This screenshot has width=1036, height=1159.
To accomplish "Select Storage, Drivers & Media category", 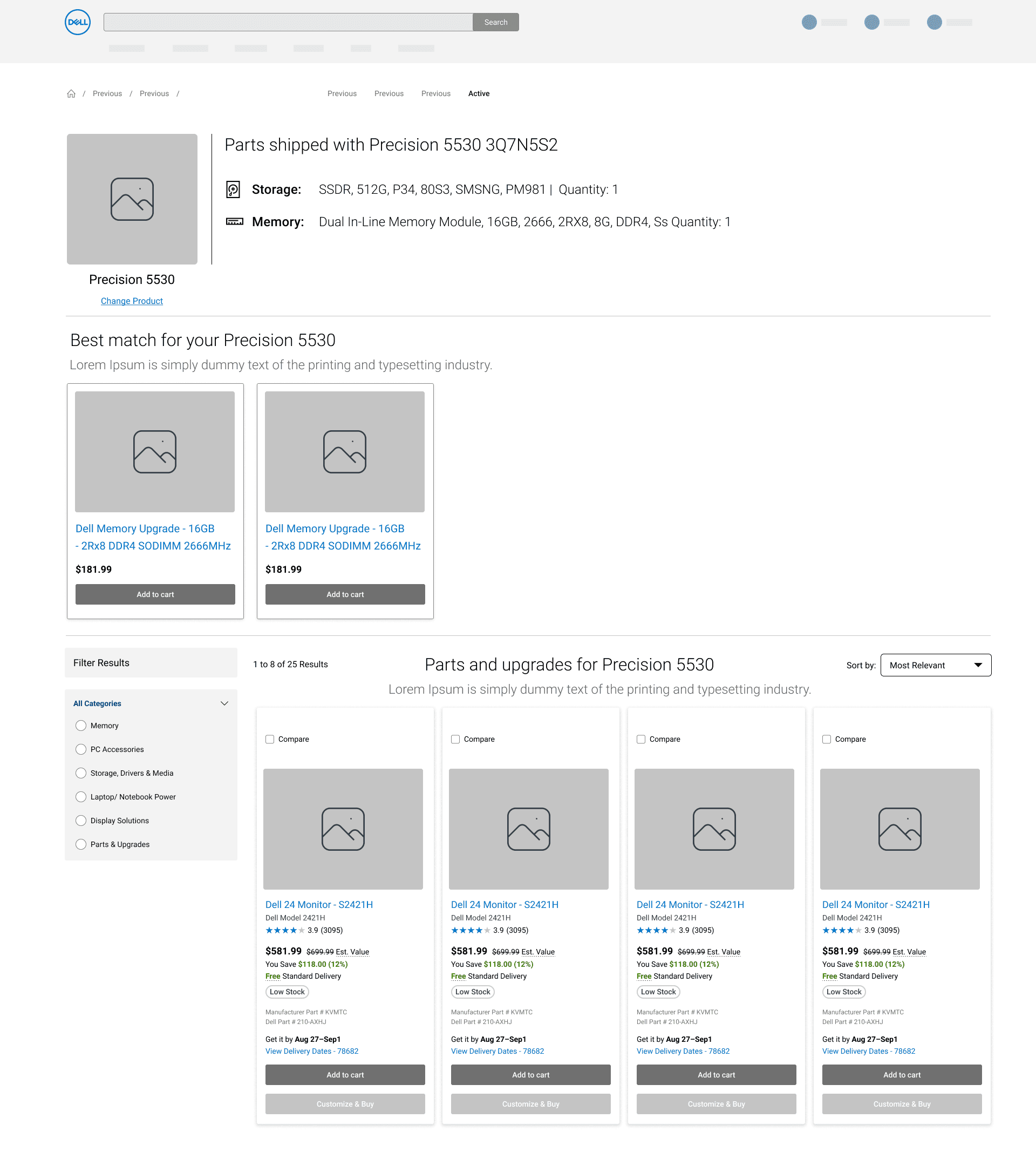I will (81, 774).
